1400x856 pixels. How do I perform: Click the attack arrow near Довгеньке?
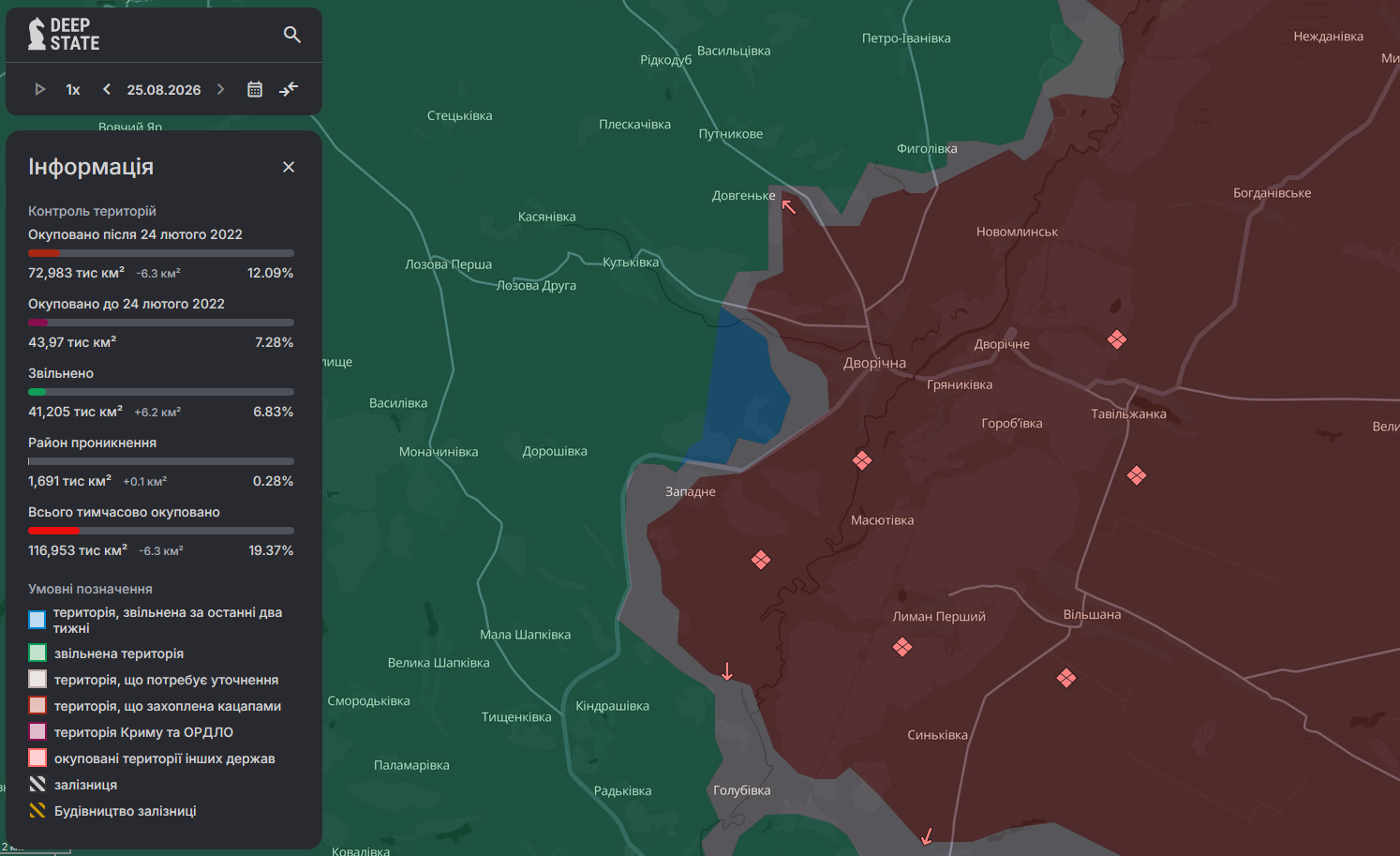[x=789, y=206]
